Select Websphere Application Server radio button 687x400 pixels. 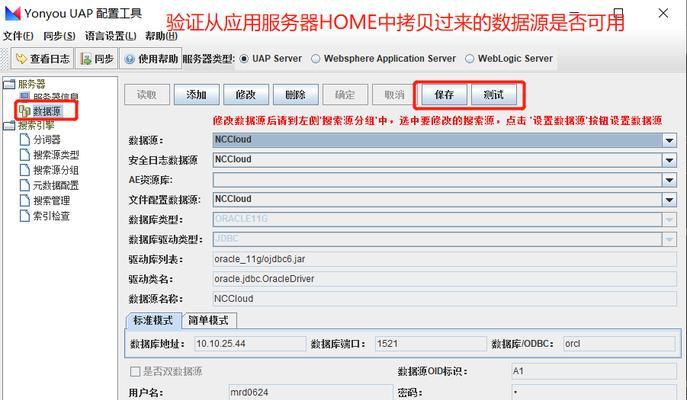(315, 59)
